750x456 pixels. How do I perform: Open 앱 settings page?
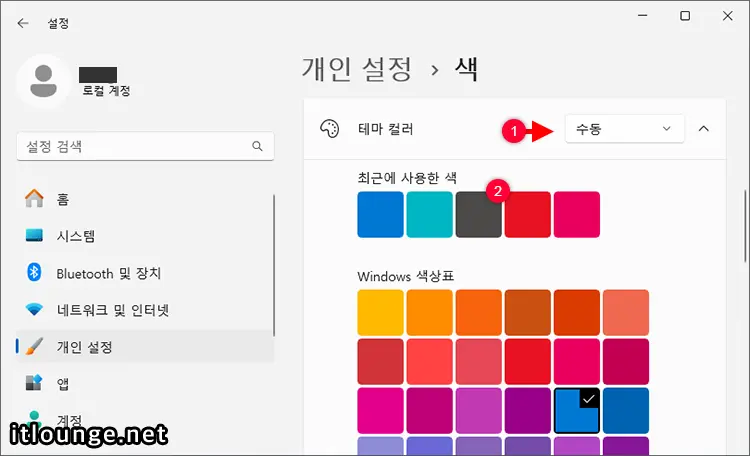(145, 383)
